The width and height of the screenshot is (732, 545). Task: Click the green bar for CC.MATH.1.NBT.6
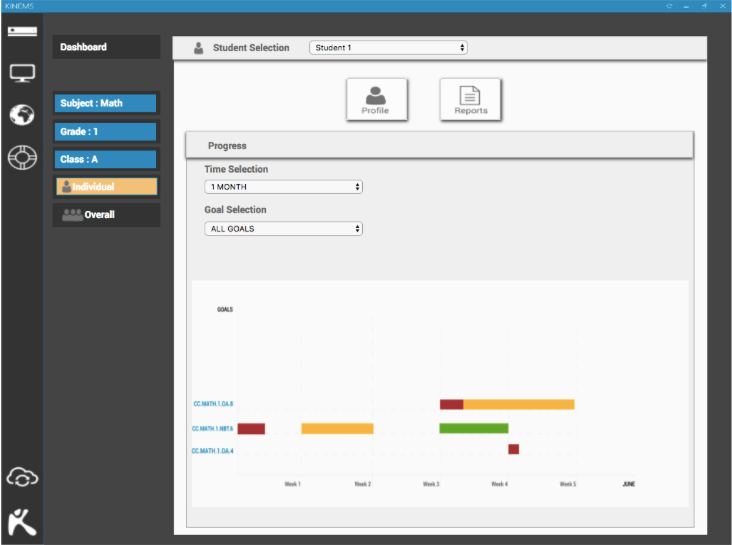pyautogui.click(x=474, y=429)
